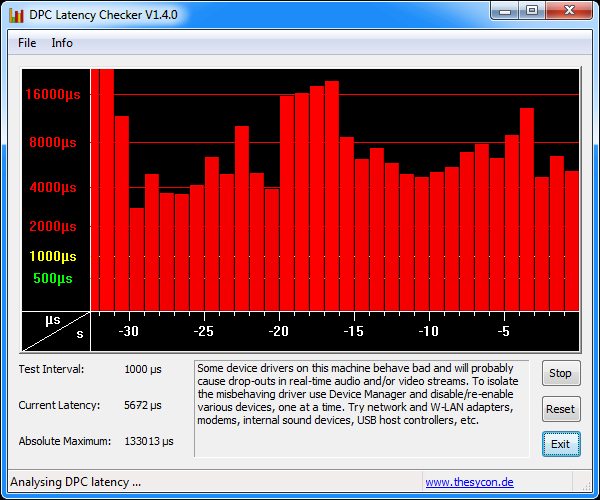This screenshot has width=600, height=500.
Task: Open the Info menu
Action: pyautogui.click(x=62, y=43)
